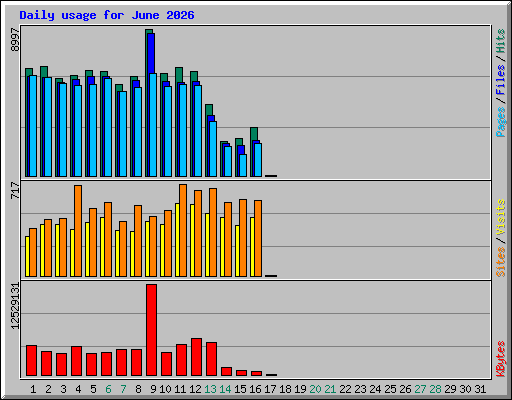512x400 pixels.
Task: Click day label 1 on x-axis
Action: [x=33, y=389]
